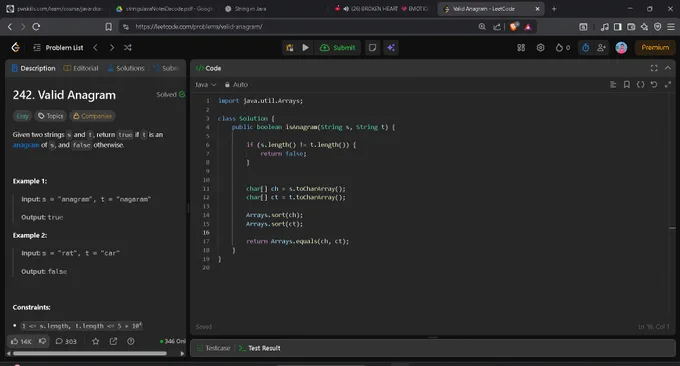Image resolution: width=680 pixels, height=366 pixels.
Task: Open LeetCode settings gear
Action: 540,48
